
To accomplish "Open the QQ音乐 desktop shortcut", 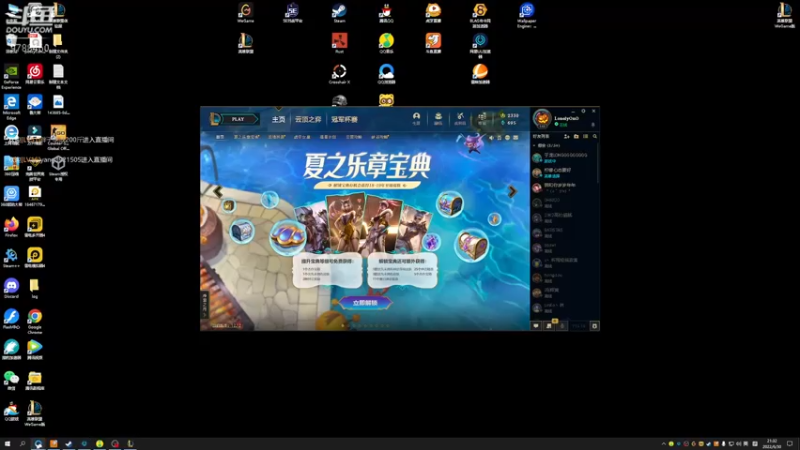I will tap(386, 43).
